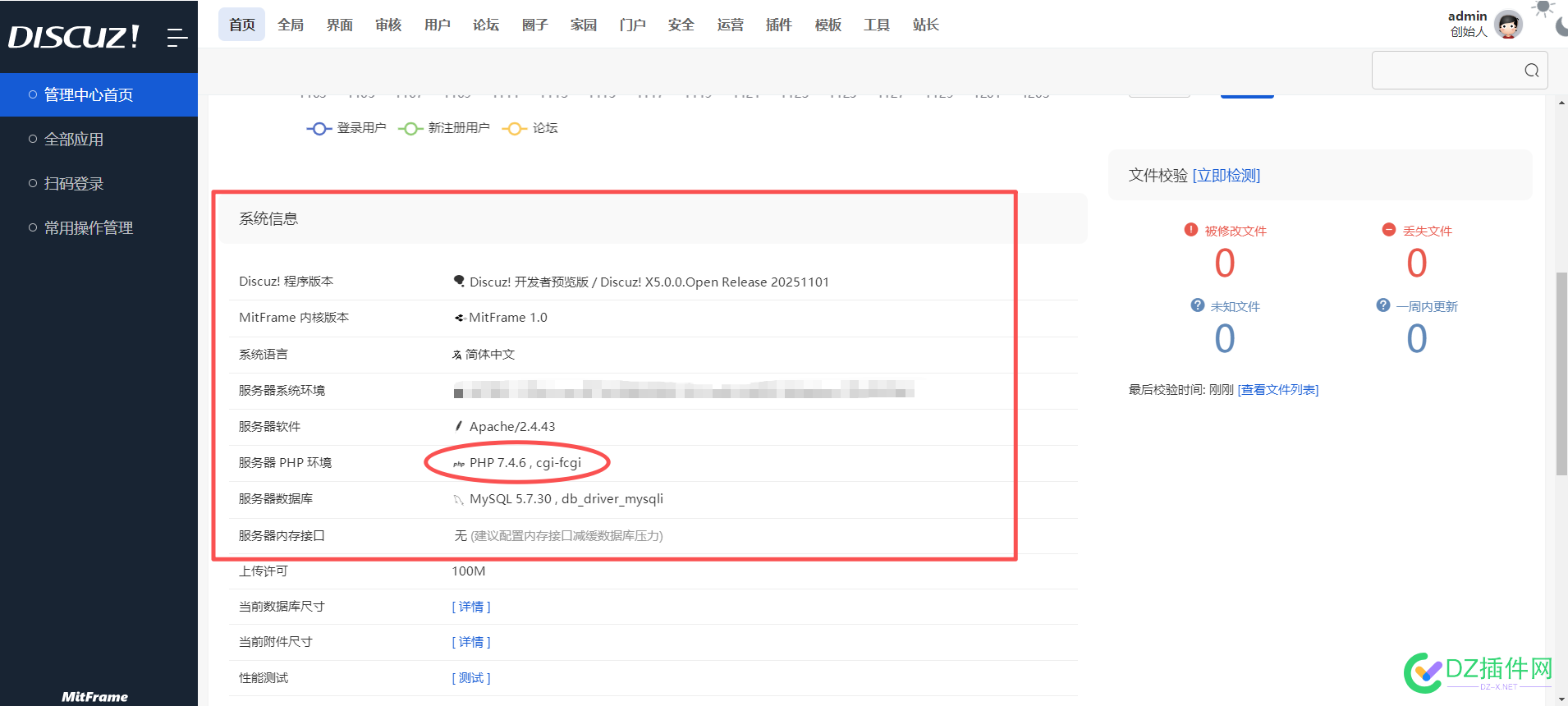Click the scrollbar up arrow
The width and height of the screenshot is (1568, 706).
pos(1561,103)
